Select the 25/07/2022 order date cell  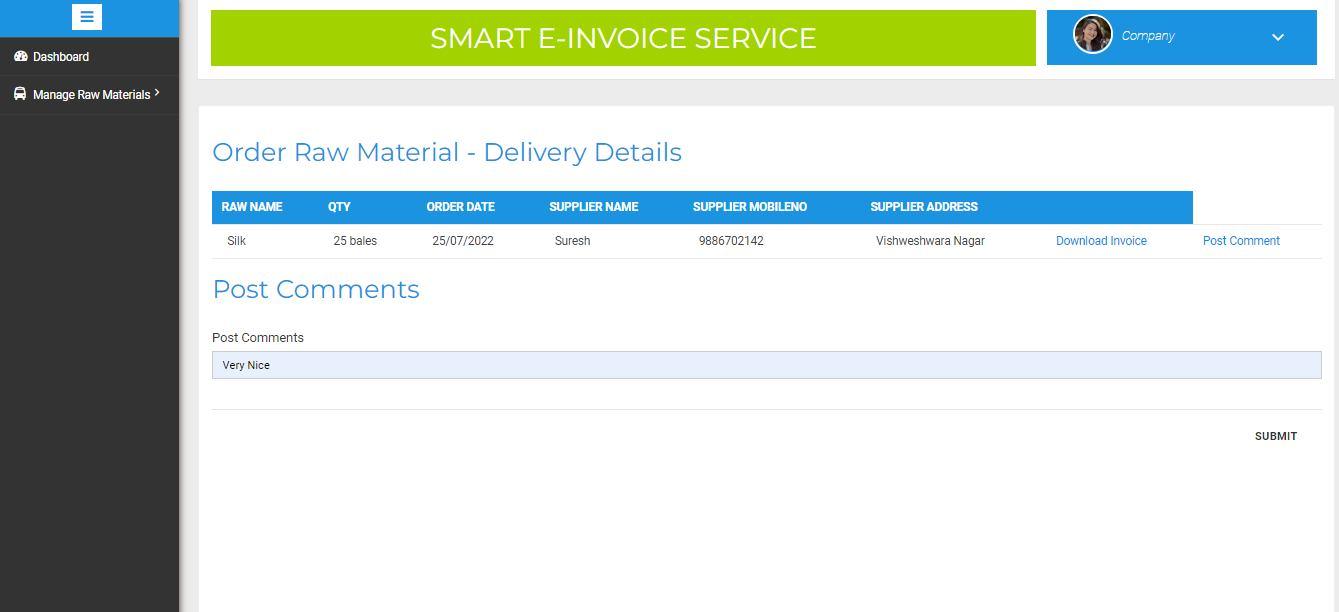click(463, 241)
